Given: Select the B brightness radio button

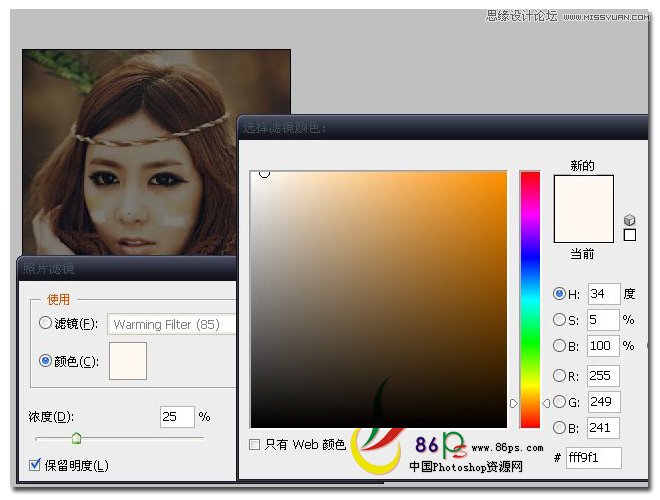Looking at the screenshot, I should [559, 346].
